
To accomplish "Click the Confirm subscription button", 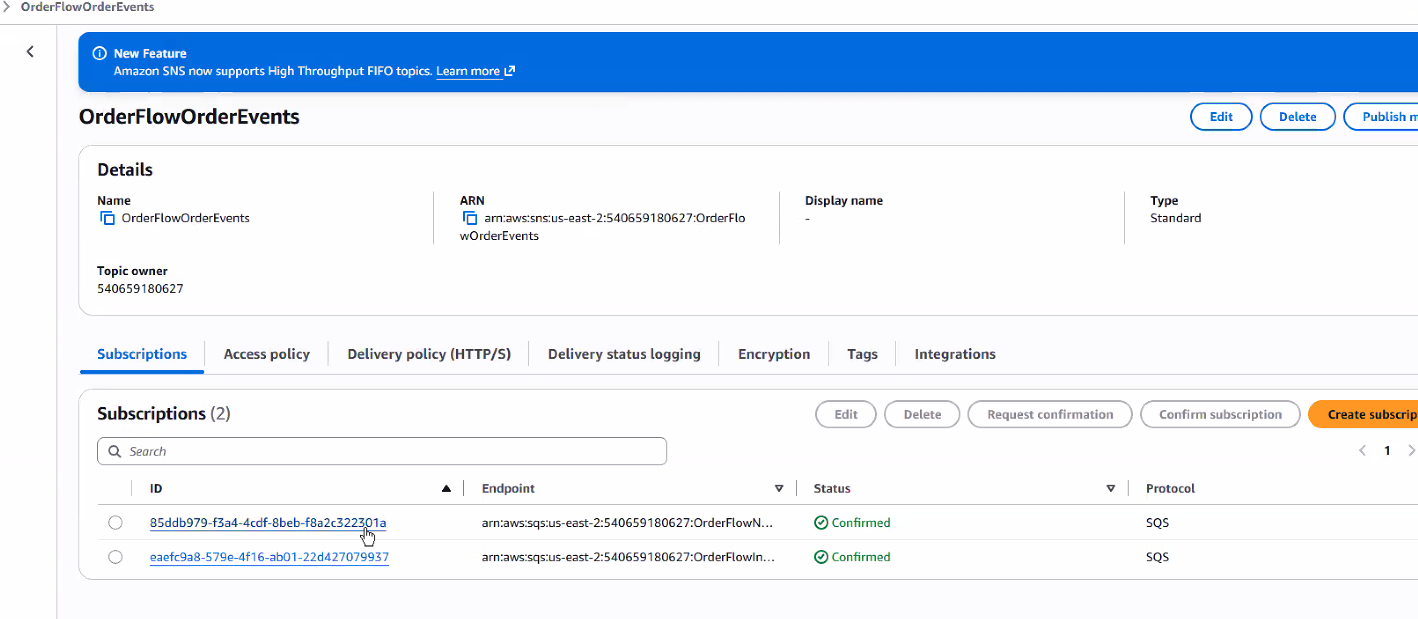I will click(x=1220, y=414).
